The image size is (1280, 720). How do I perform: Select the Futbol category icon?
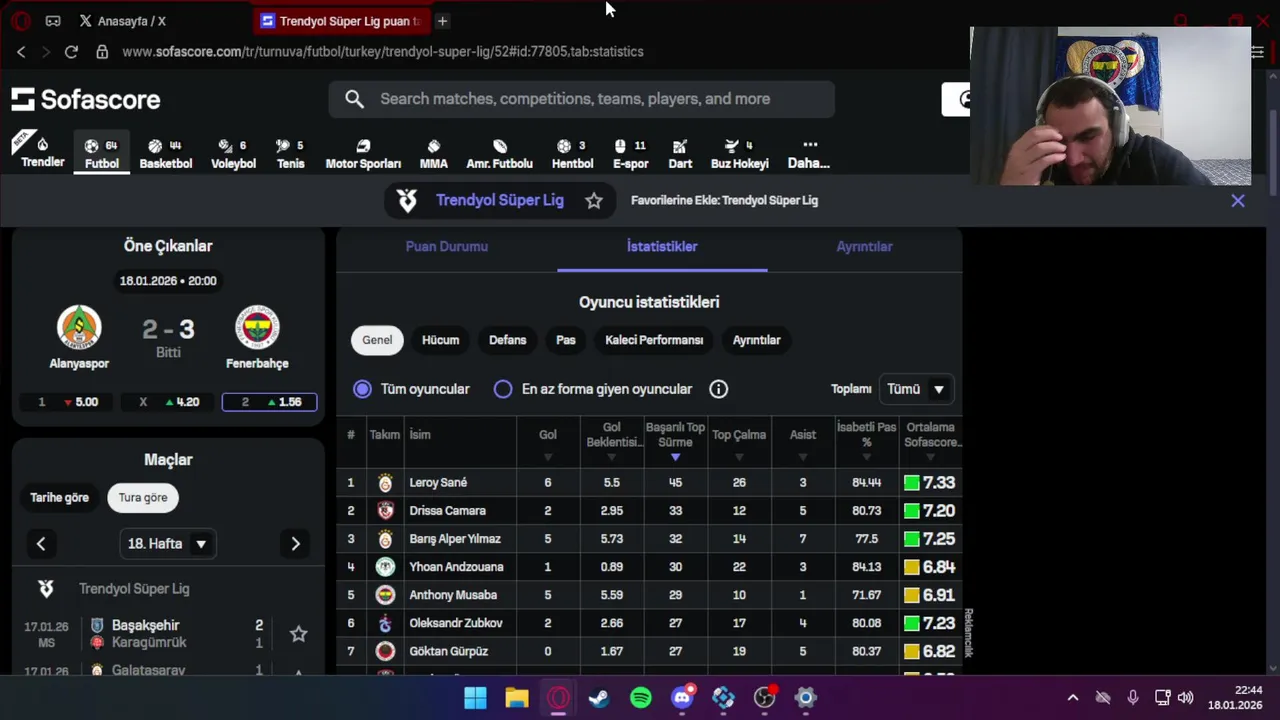(101, 153)
